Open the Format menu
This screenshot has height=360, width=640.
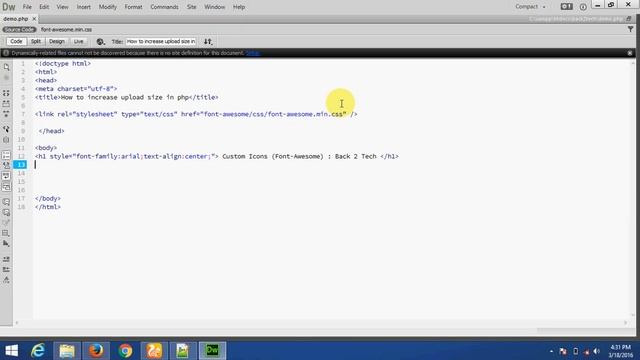[133, 7]
